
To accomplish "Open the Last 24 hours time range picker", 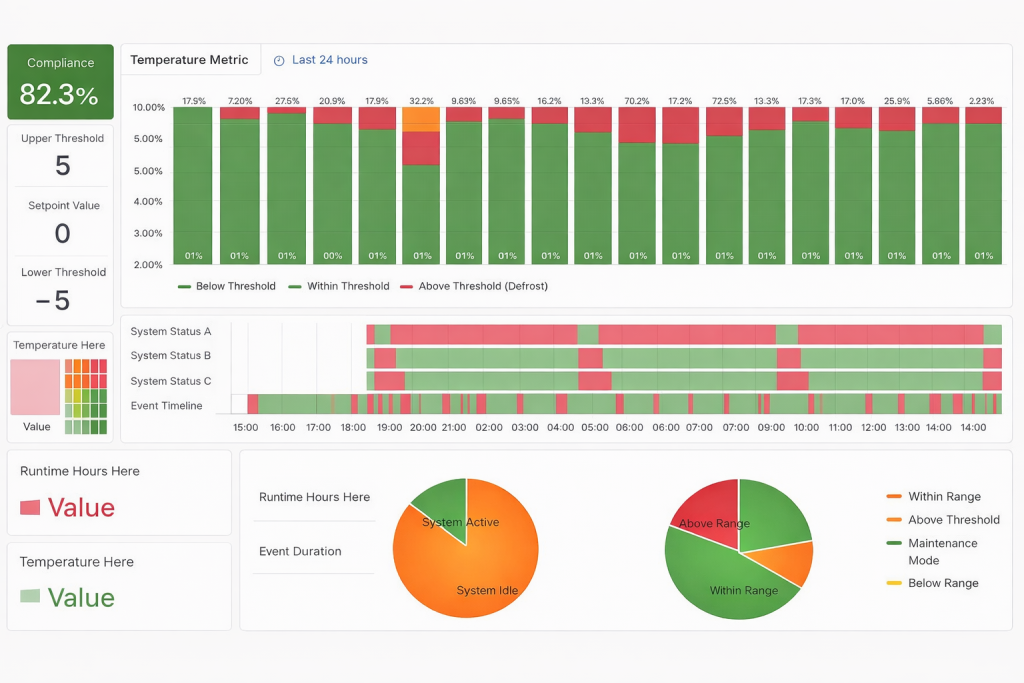I will pyautogui.click(x=329, y=60).
